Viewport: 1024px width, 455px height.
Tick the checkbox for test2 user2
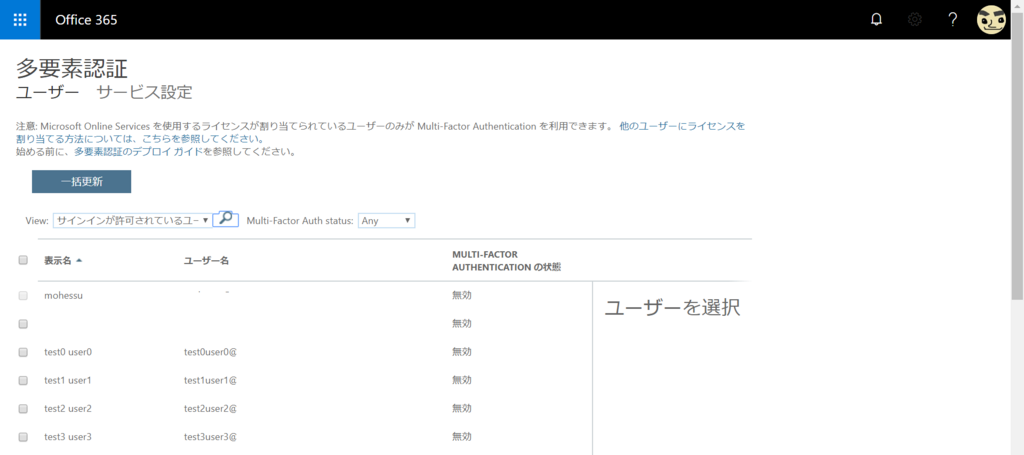point(23,409)
